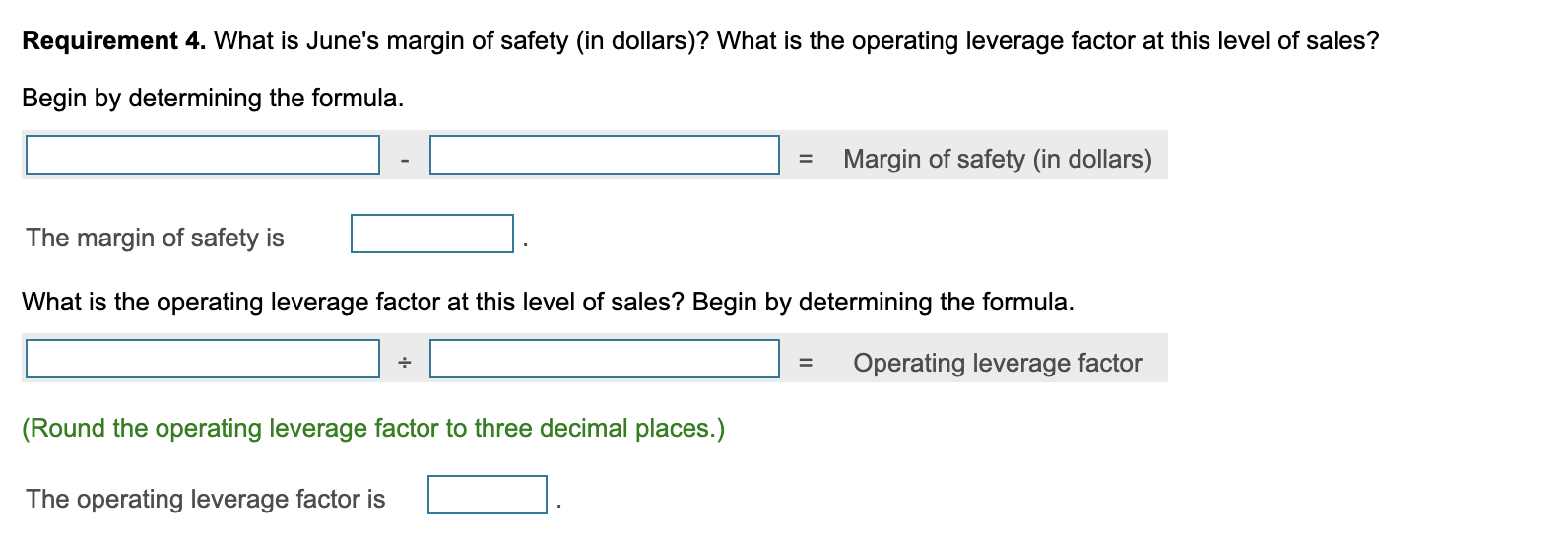The image size is (1568, 546).
Task: Click the minus sign between the formula blanks
Action: click(404, 160)
